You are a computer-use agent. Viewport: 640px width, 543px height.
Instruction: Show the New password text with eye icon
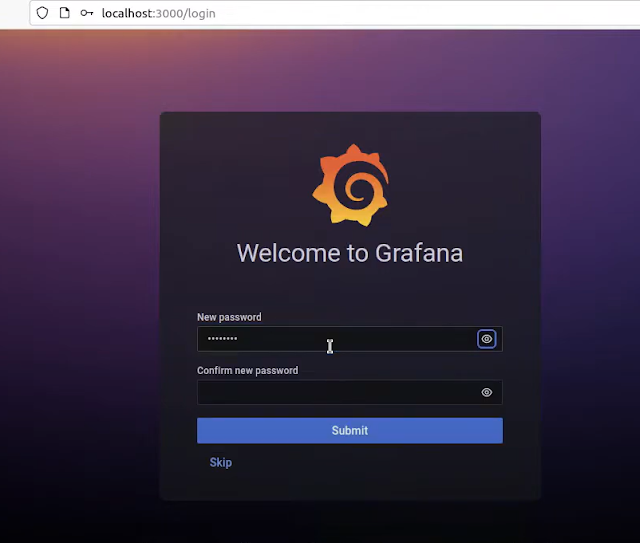pyautogui.click(x=487, y=339)
